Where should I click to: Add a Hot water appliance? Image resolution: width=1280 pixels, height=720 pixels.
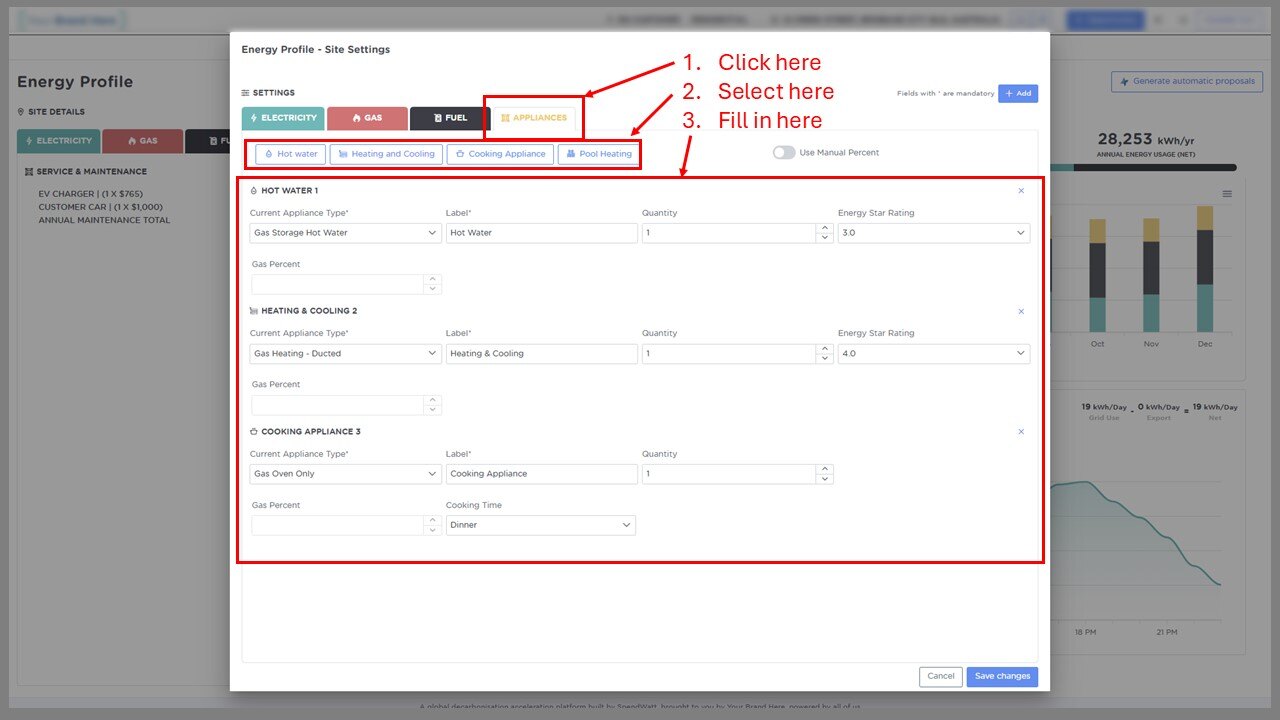(x=291, y=154)
